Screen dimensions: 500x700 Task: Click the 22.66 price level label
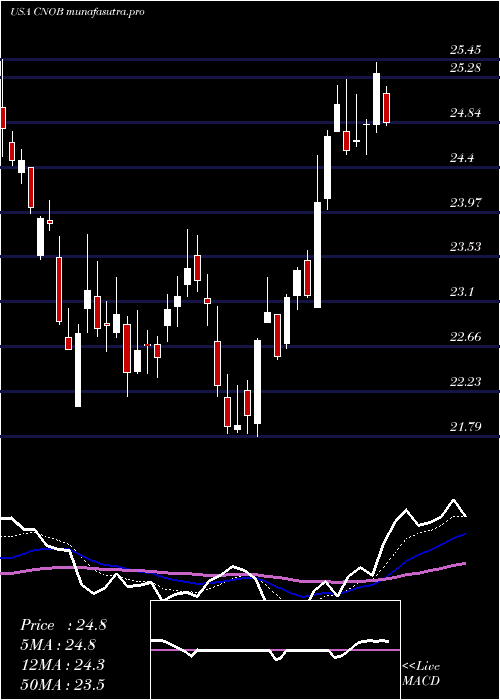click(x=465, y=337)
